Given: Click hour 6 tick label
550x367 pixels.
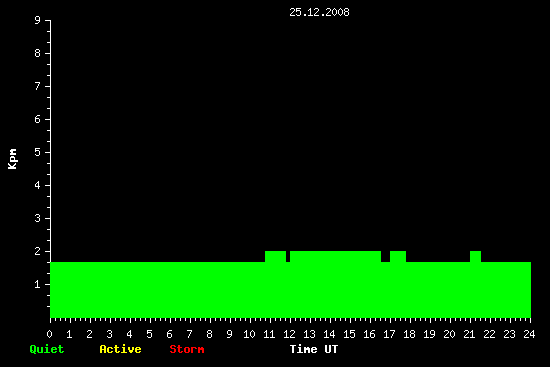Looking at the screenshot, I should (x=169, y=334).
